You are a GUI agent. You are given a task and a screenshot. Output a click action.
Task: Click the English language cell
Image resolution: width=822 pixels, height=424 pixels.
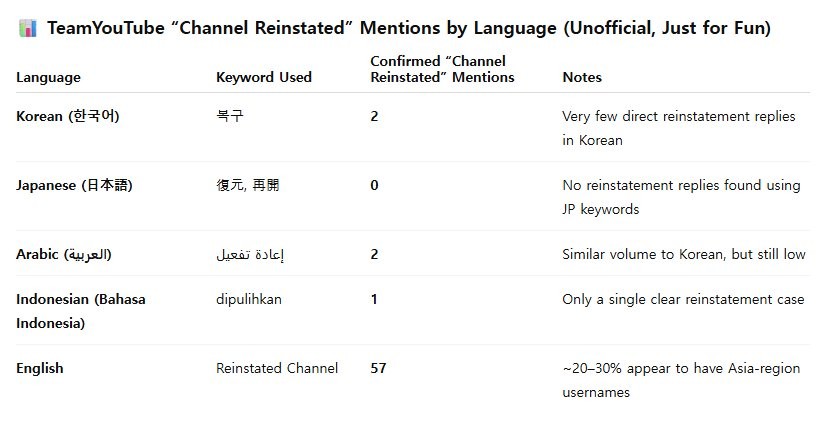tap(40, 368)
